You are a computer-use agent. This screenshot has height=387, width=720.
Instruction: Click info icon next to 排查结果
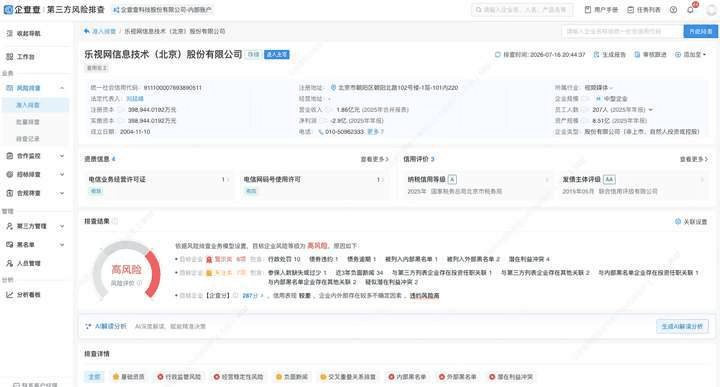(x=115, y=221)
